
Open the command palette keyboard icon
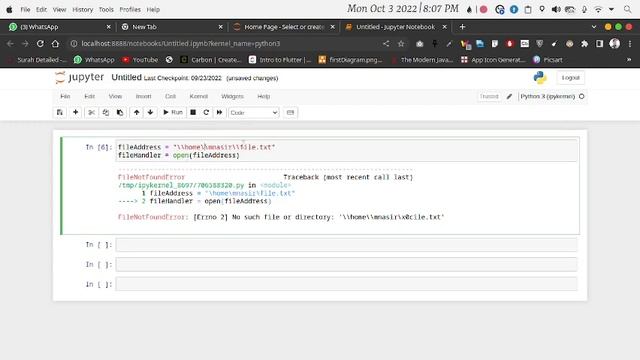290,112
